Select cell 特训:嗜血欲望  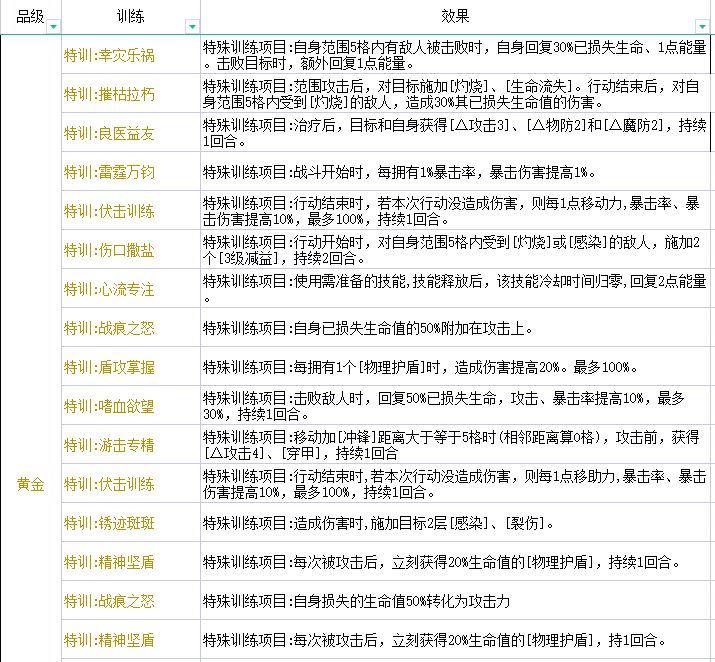(x=131, y=406)
